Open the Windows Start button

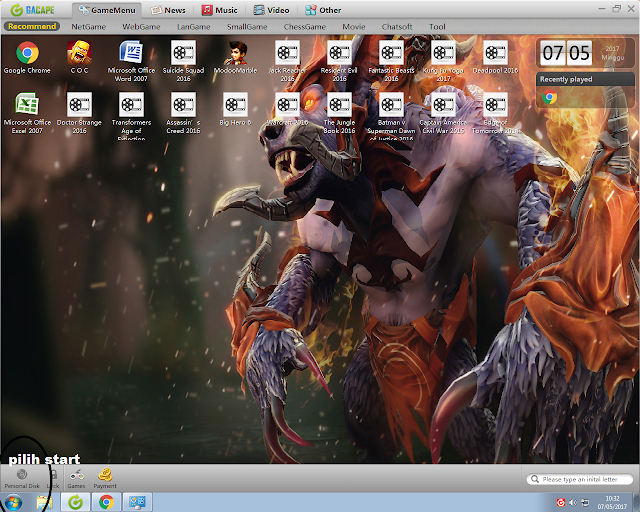tap(13, 502)
